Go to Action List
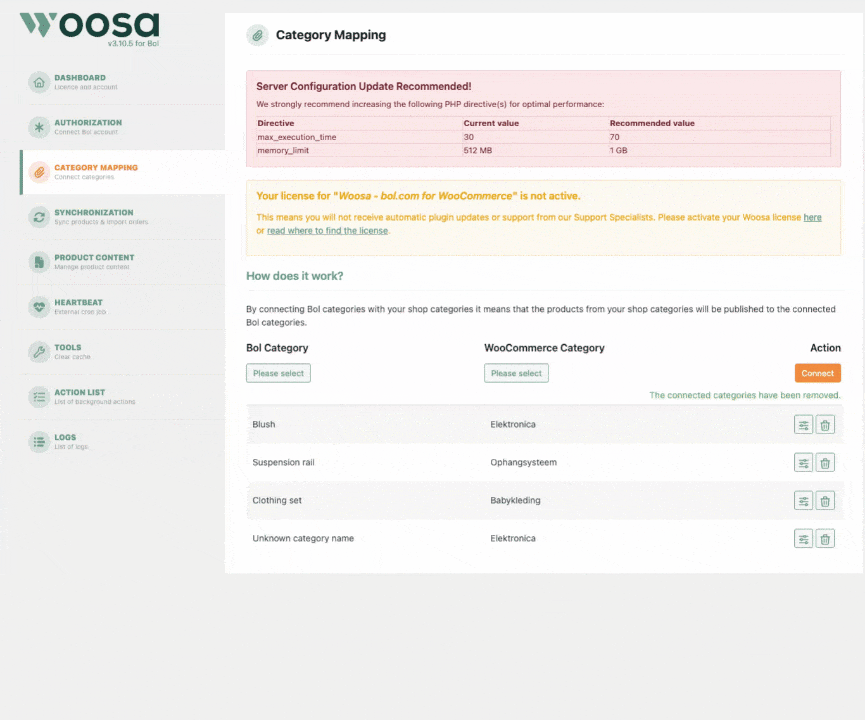The image size is (865, 720). (122, 397)
